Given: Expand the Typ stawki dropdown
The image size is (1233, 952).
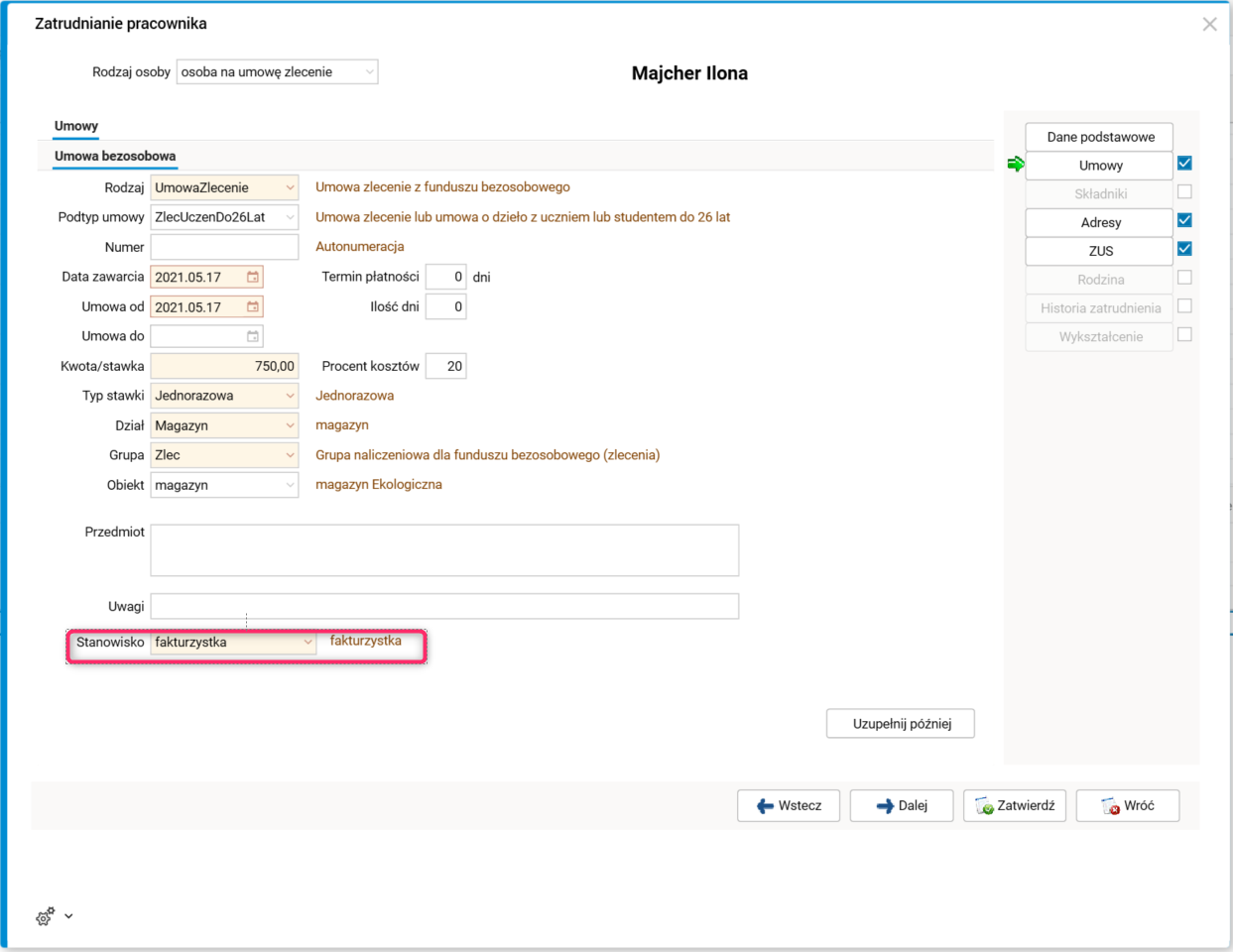Looking at the screenshot, I should pos(290,396).
